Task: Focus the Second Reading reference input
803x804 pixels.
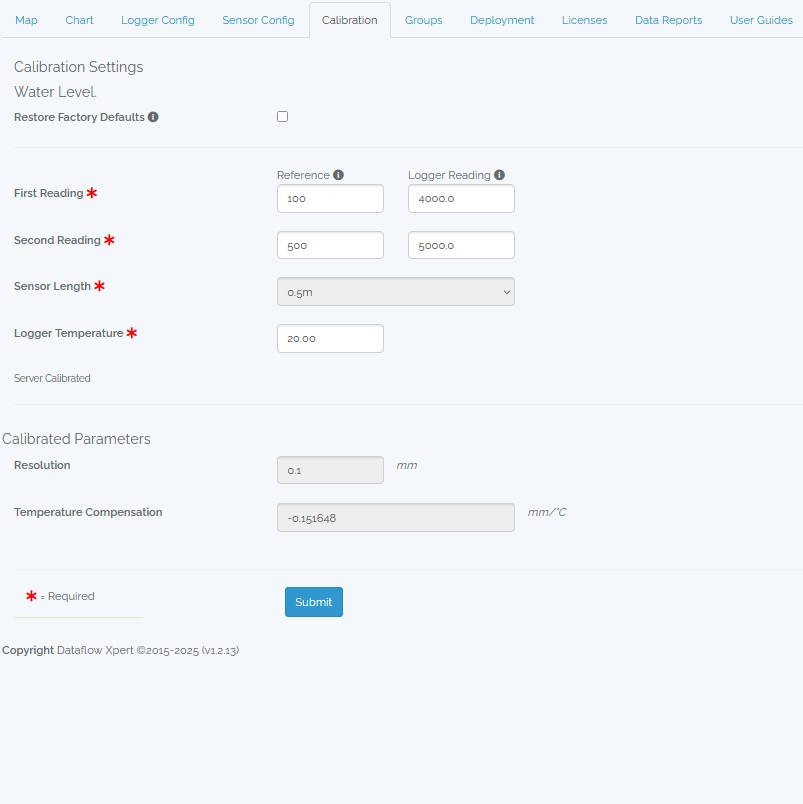Action: click(330, 246)
